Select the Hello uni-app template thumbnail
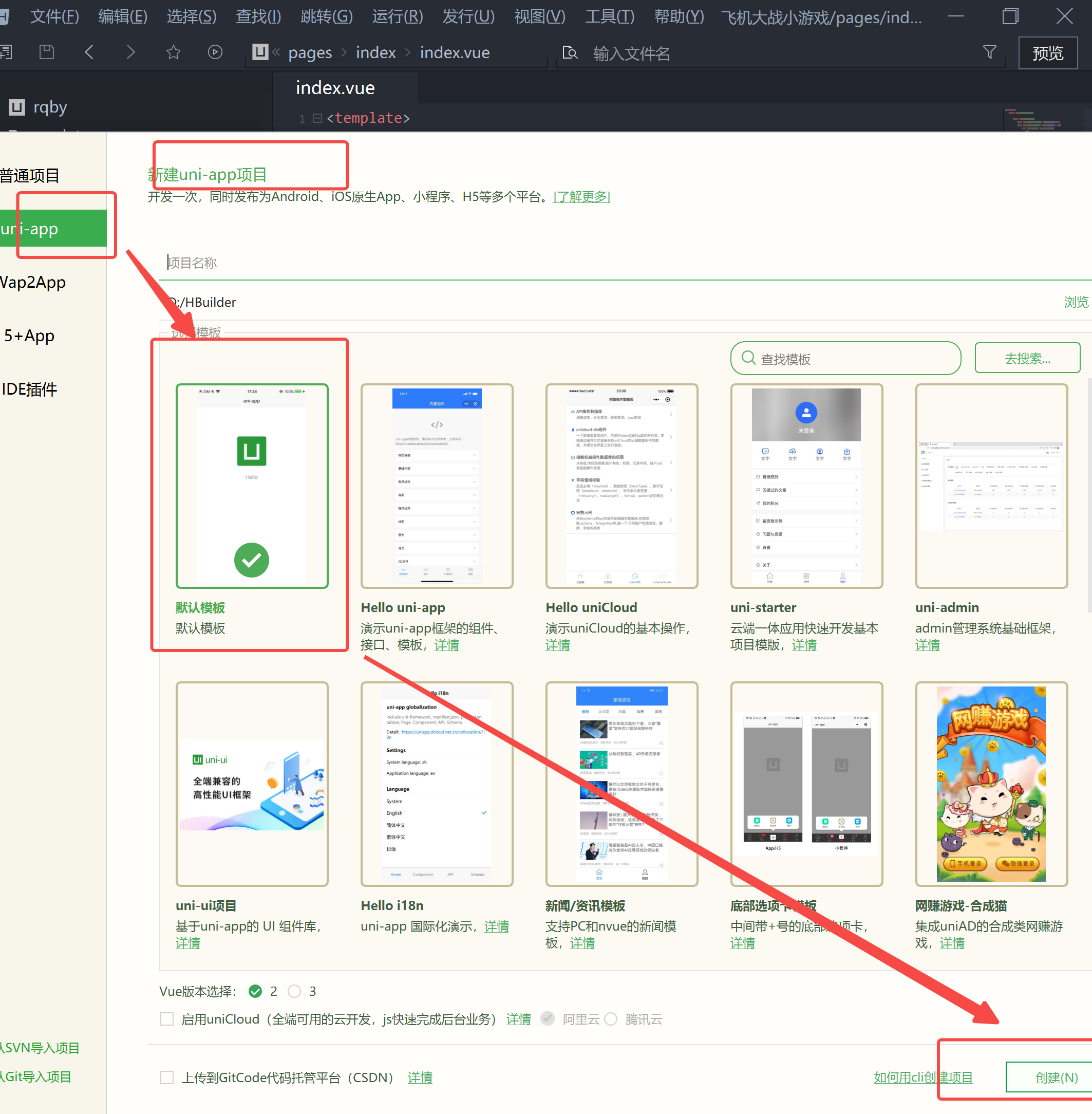The width and height of the screenshot is (1092, 1114). click(x=437, y=486)
